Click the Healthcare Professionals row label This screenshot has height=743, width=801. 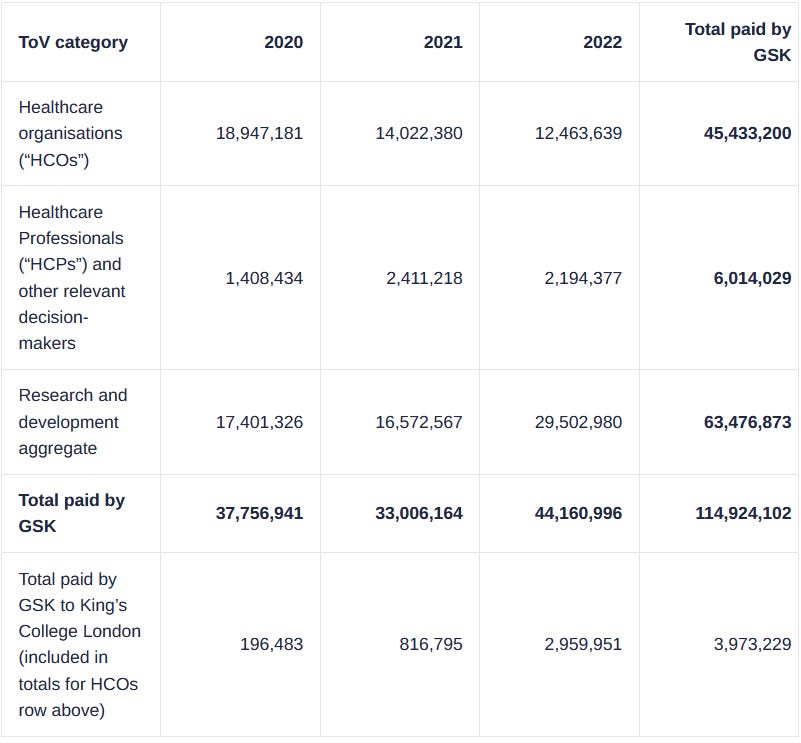[72, 277]
